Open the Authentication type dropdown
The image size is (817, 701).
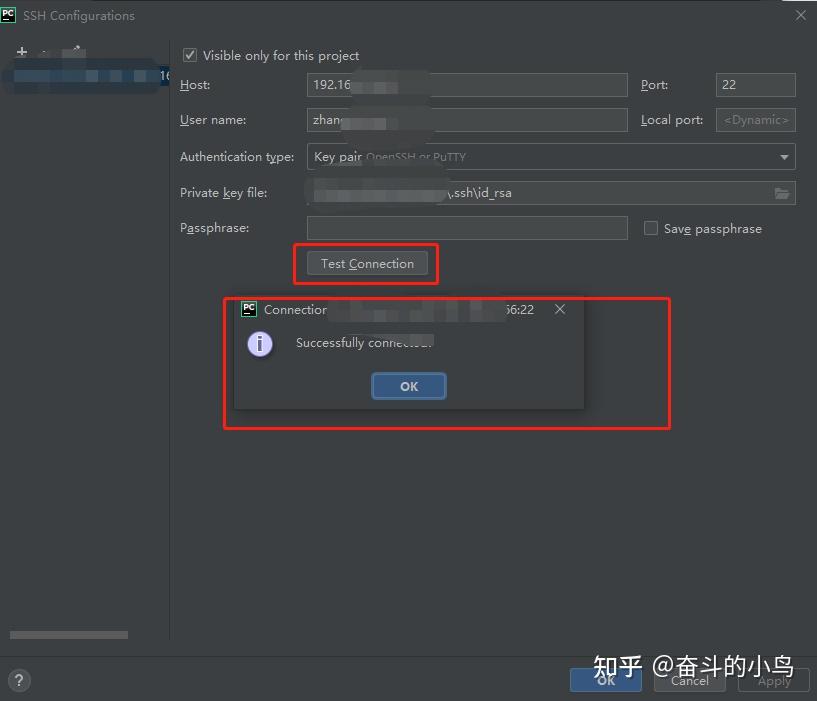783,156
